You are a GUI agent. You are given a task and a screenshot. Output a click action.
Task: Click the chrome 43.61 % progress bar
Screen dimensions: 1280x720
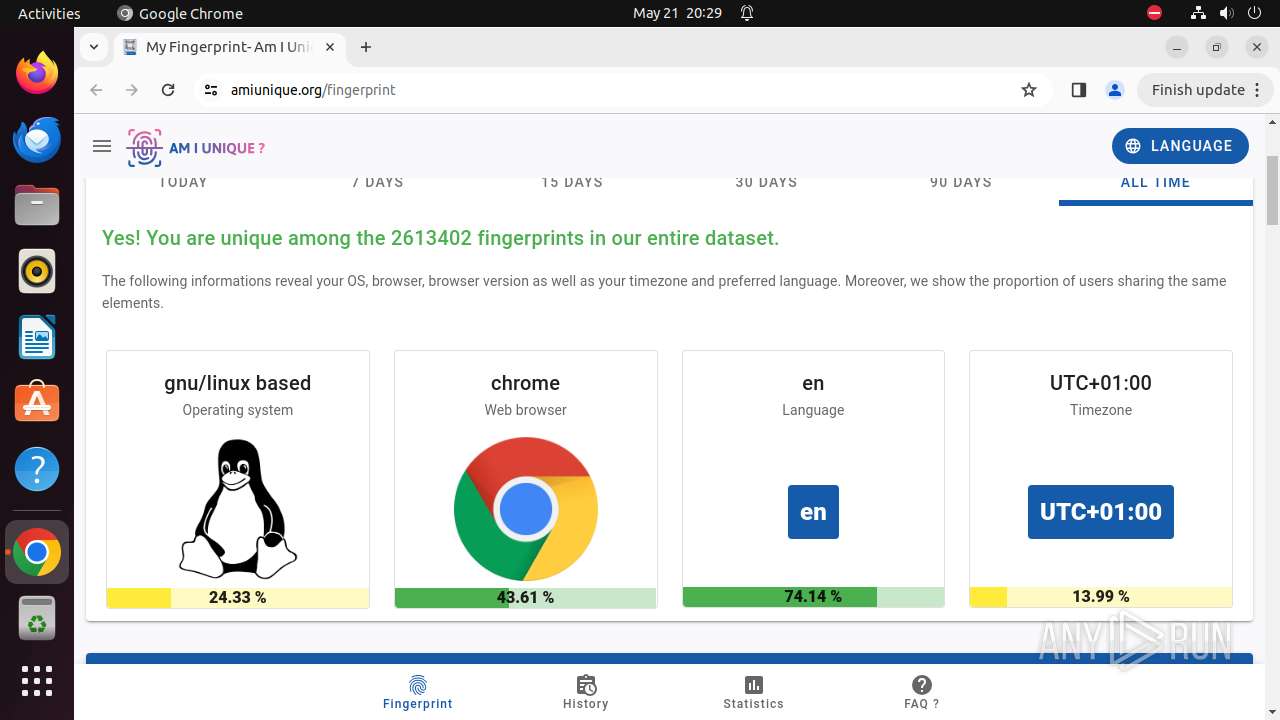[x=526, y=597]
